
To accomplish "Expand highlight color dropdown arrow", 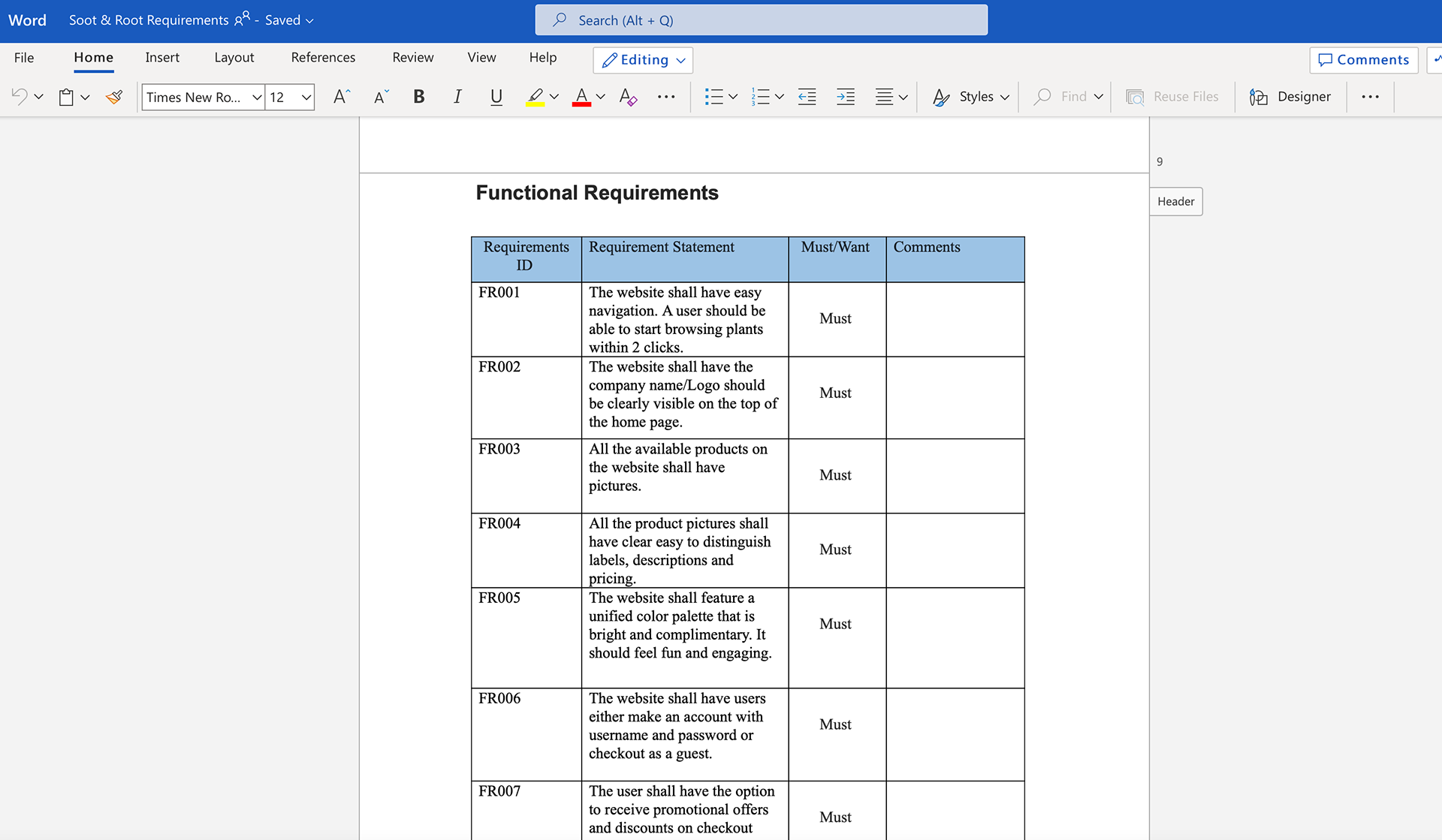I will pos(554,97).
